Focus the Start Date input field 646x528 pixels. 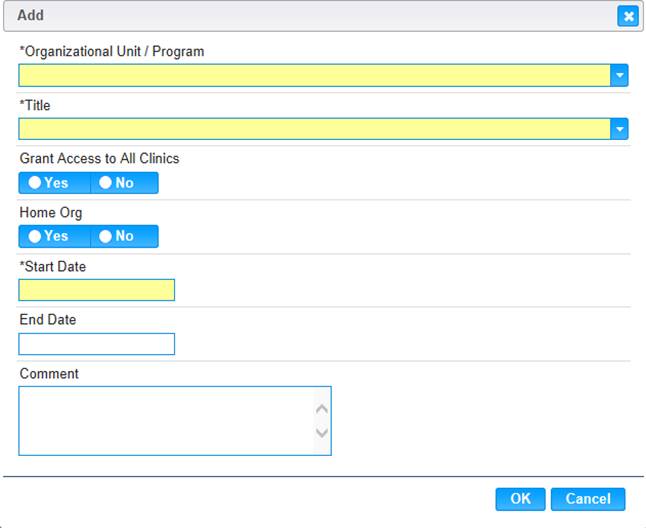(x=96, y=290)
